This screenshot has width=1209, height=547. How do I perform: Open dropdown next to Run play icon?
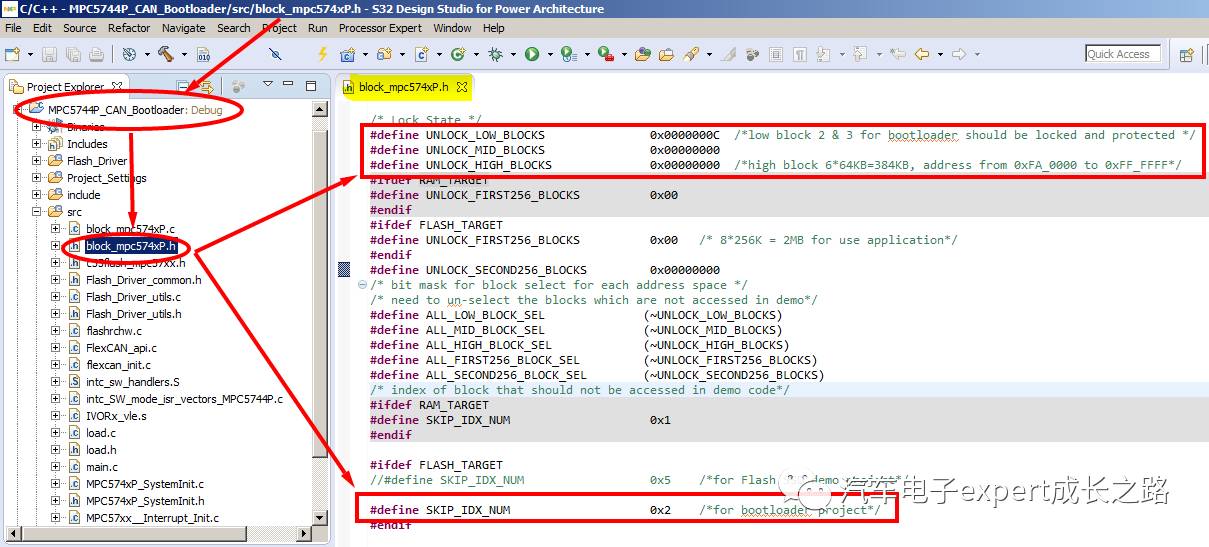point(550,55)
